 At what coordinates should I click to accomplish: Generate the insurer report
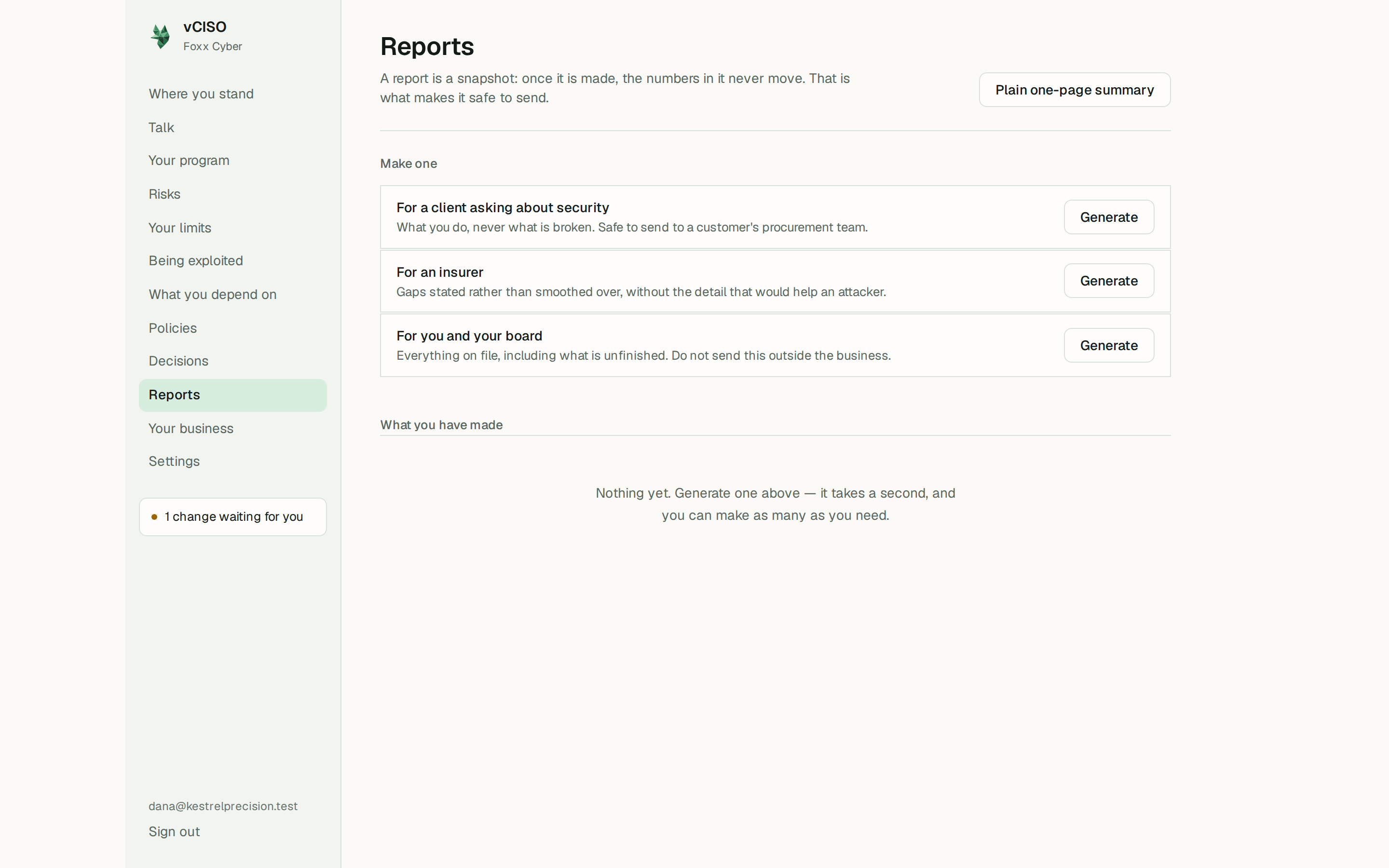1109,281
